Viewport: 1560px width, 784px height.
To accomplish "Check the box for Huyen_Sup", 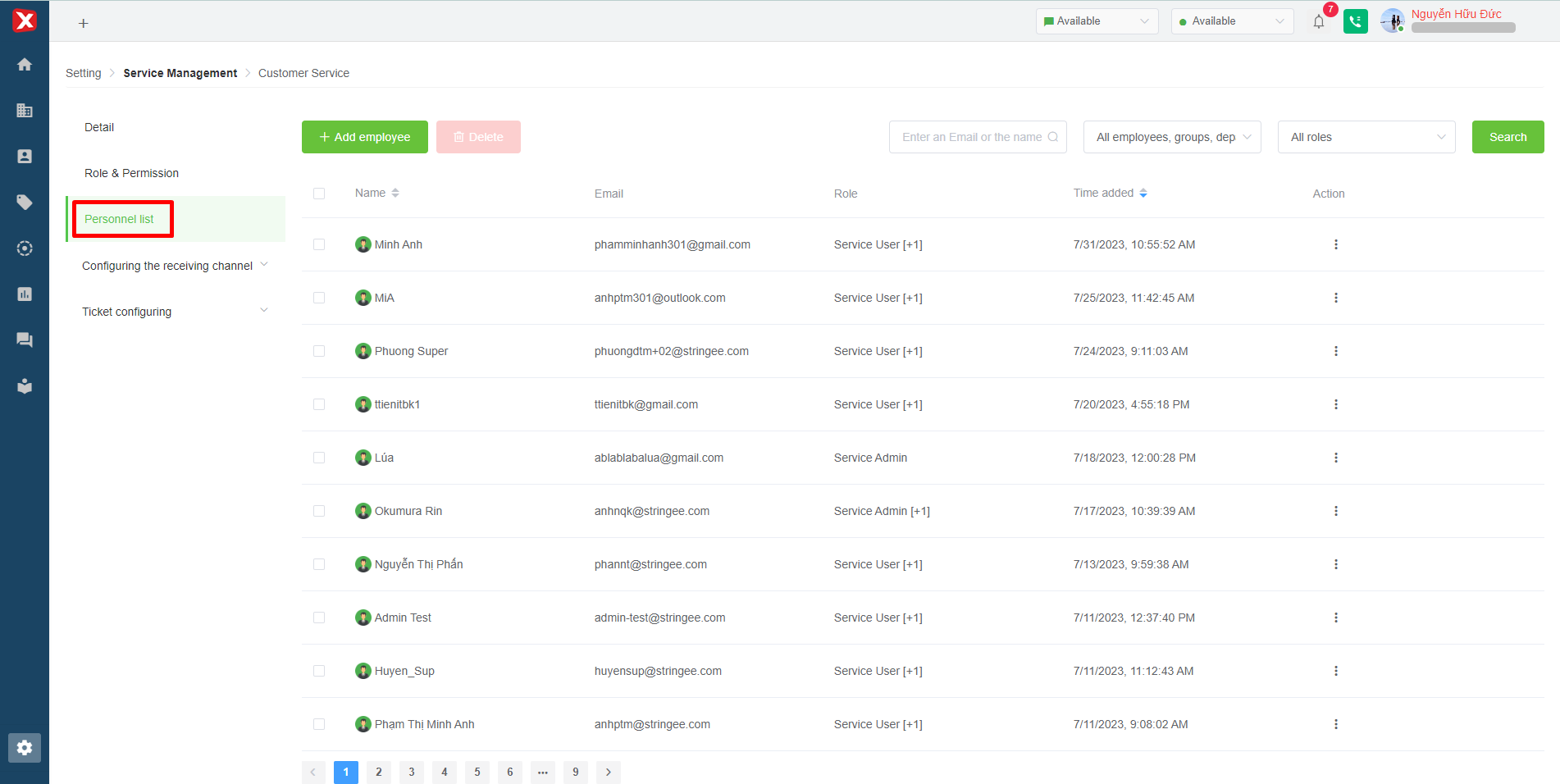I will [319, 671].
